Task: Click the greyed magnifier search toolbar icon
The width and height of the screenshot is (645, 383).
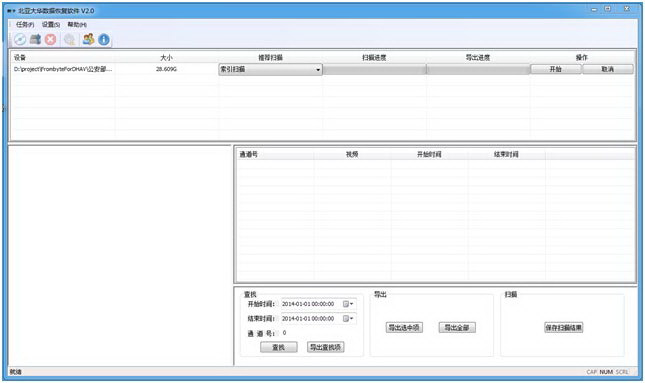Action: 70,39
